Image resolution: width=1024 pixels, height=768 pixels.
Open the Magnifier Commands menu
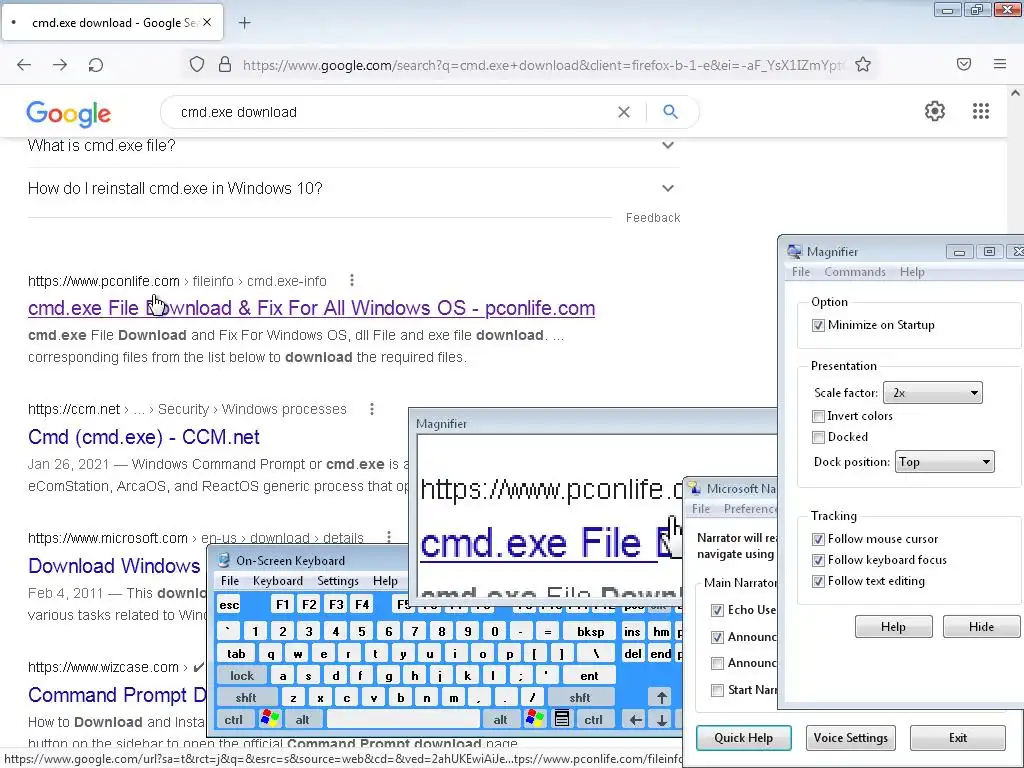pyautogui.click(x=855, y=272)
